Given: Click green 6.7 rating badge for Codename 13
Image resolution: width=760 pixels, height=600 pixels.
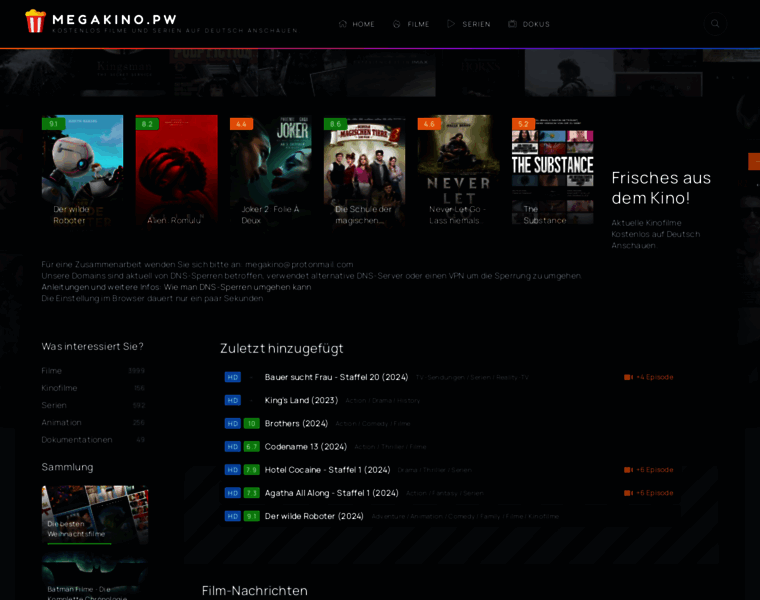Looking at the screenshot, I should pos(252,446).
